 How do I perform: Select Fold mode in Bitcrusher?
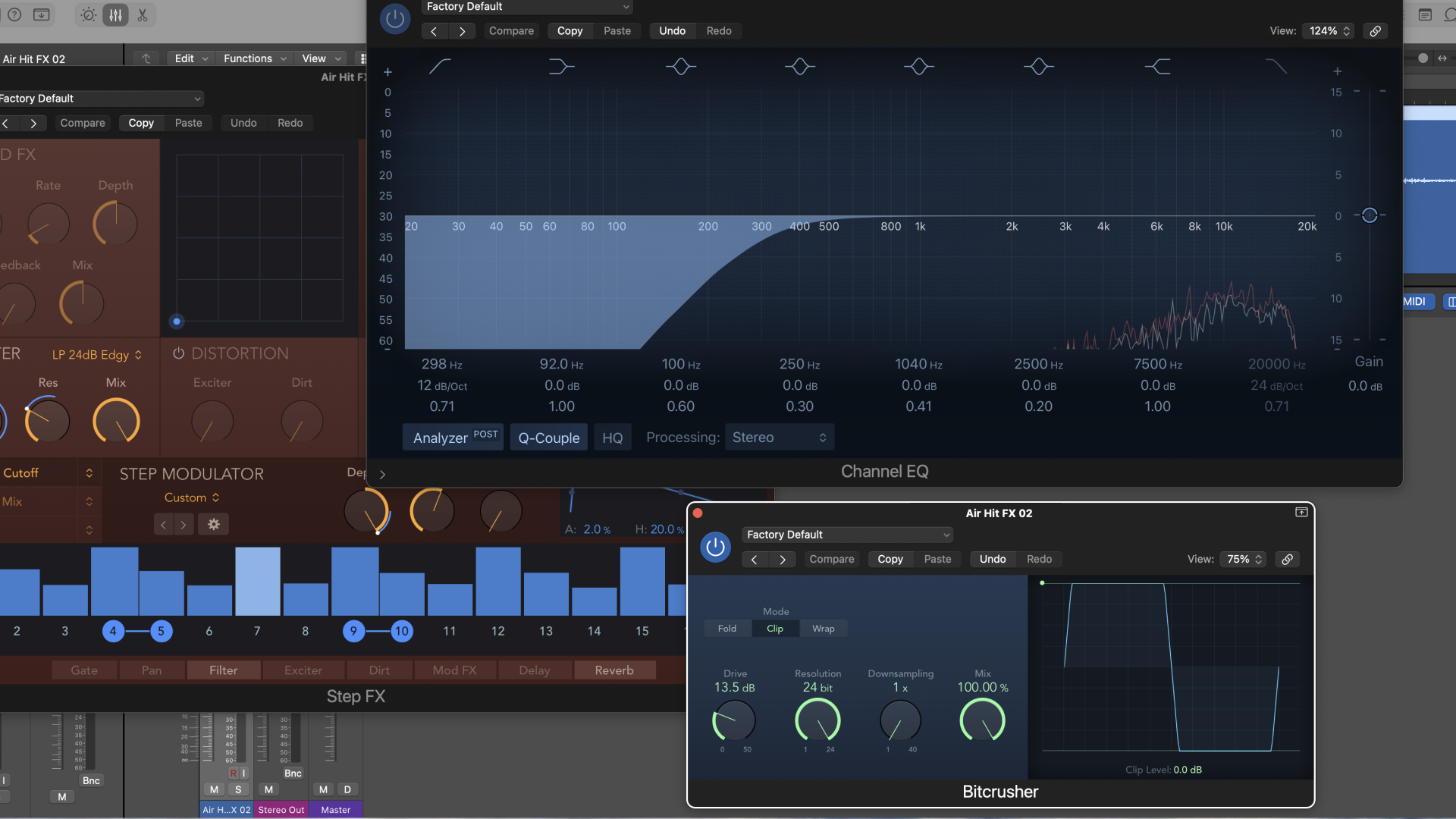pos(726,628)
